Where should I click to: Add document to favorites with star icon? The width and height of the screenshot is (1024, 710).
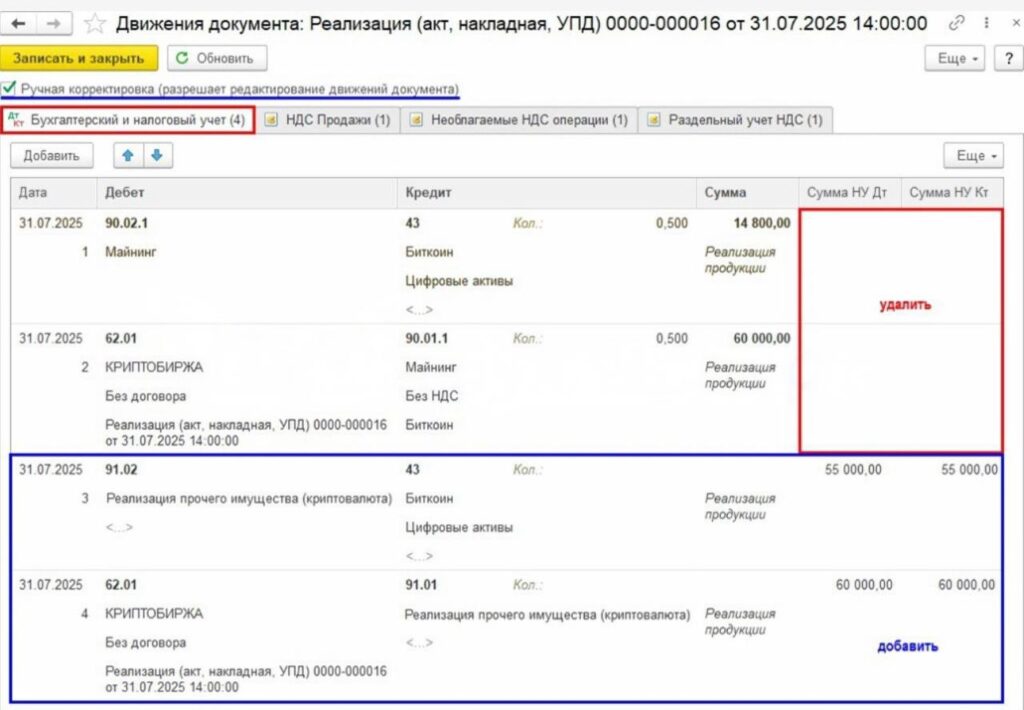coord(95,23)
